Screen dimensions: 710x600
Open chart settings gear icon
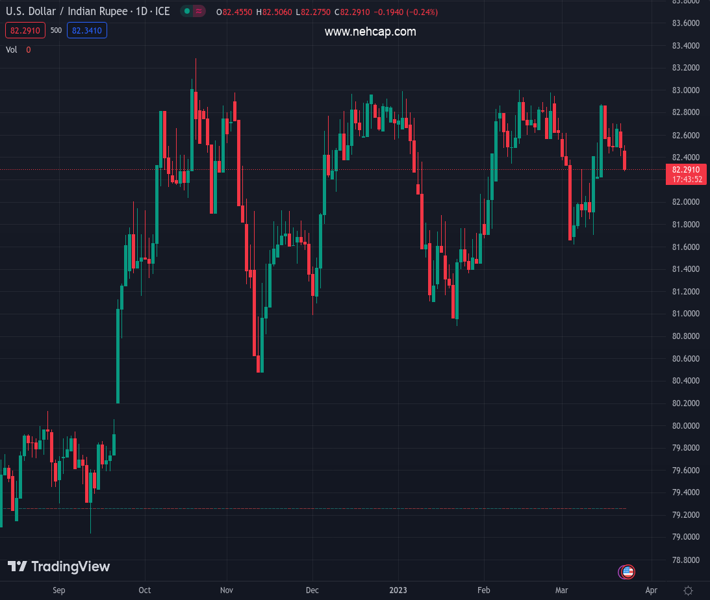pyautogui.click(x=688, y=590)
